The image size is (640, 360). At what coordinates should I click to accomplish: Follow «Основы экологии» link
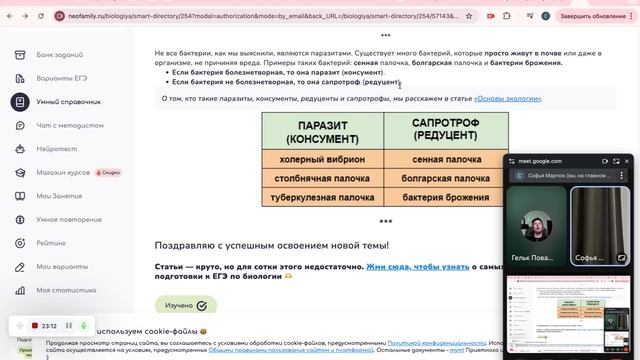507,98
